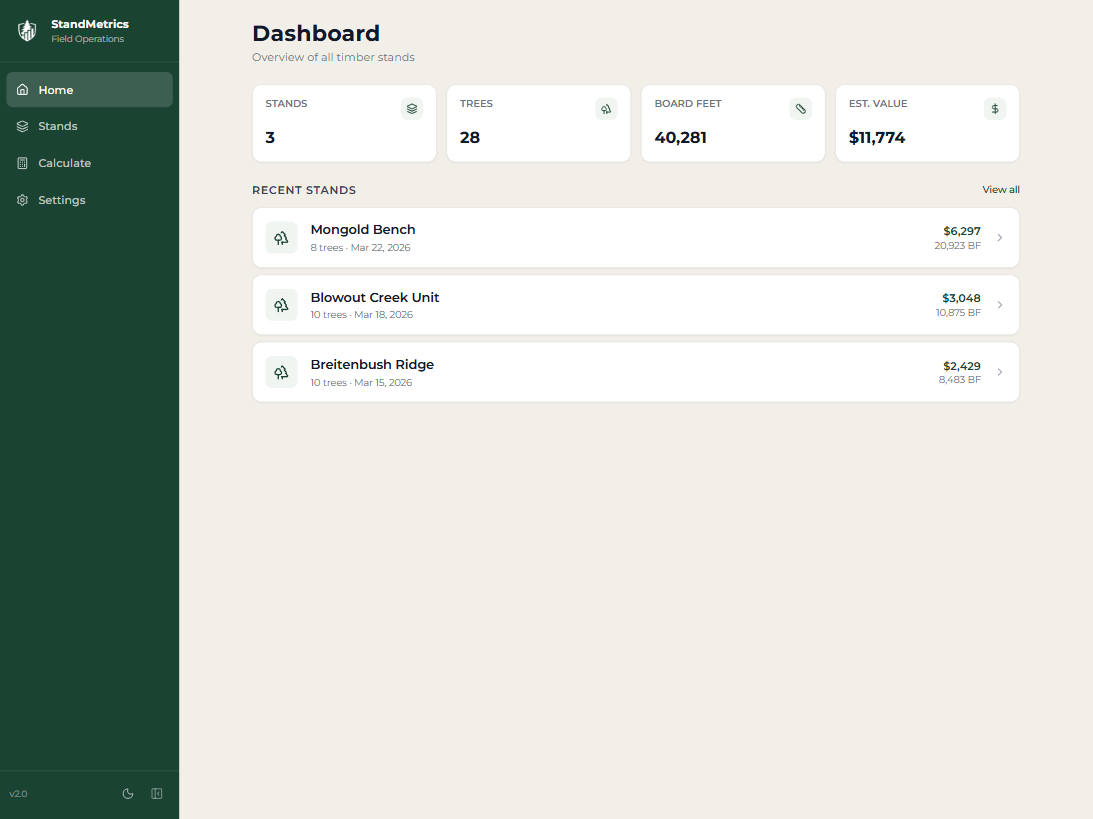Click Mongold Bench tree icon
1093x819 pixels.
click(281, 238)
